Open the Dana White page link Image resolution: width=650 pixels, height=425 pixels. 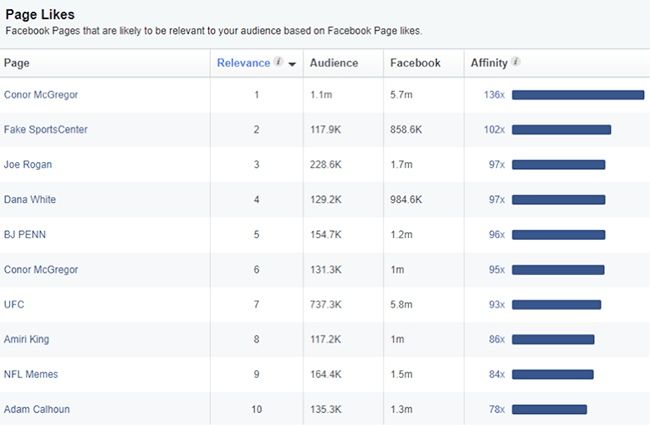click(x=29, y=199)
